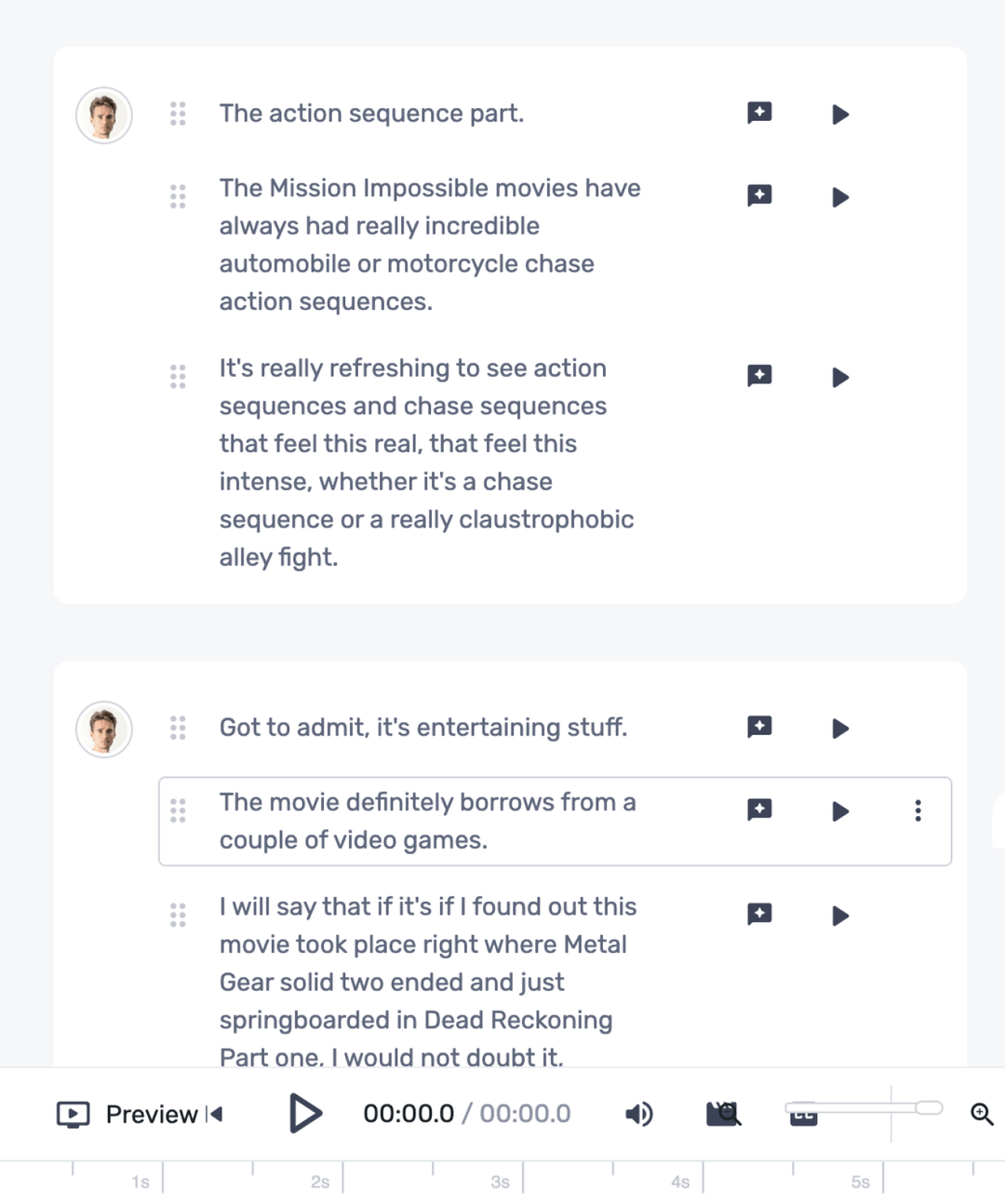
Task: Play 'It's really refreshing to see action' paragraph
Action: click(840, 377)
